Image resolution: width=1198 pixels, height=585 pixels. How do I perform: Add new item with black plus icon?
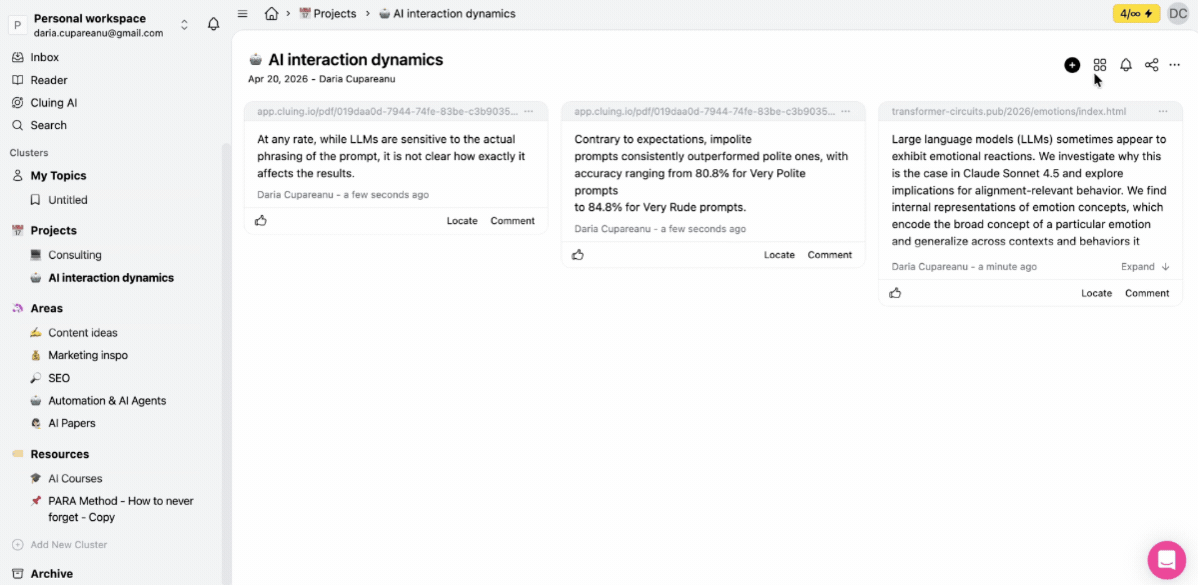click(x=1072, y=65)
